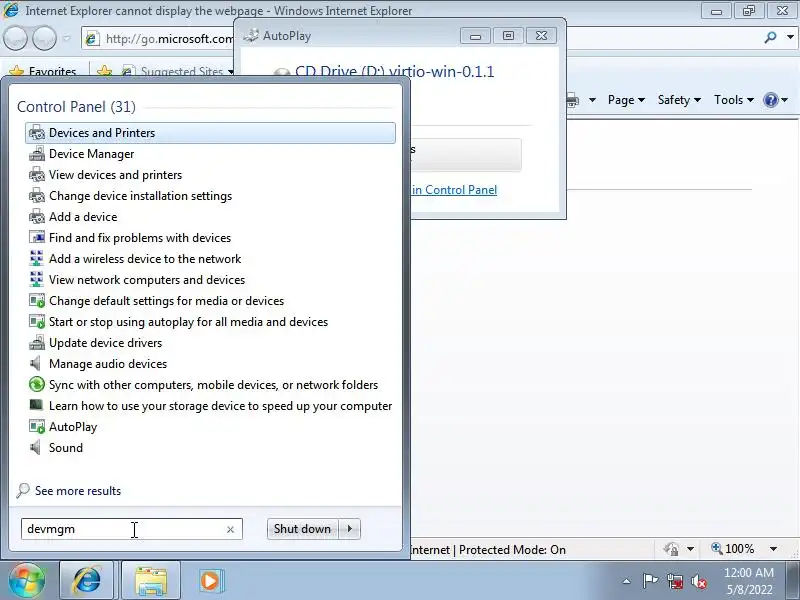Click the in Control Panel link in AutoPlay

[454, 190]
